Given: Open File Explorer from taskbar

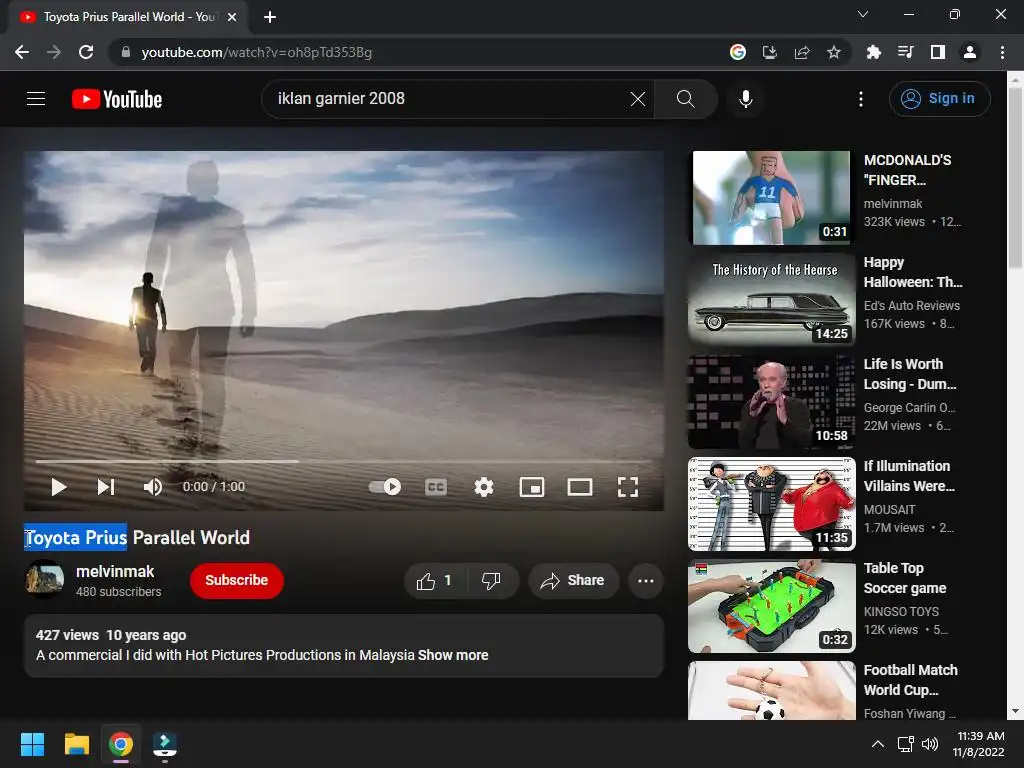Looking at the screenshot, I should 76,744.
